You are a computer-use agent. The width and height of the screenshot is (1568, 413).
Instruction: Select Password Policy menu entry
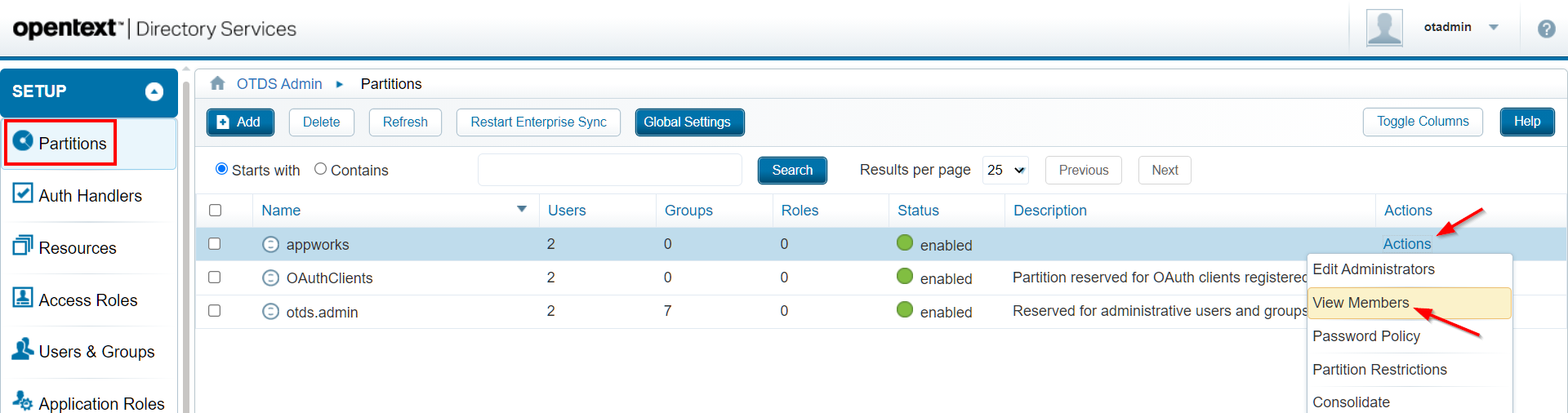pos(1365,336)
